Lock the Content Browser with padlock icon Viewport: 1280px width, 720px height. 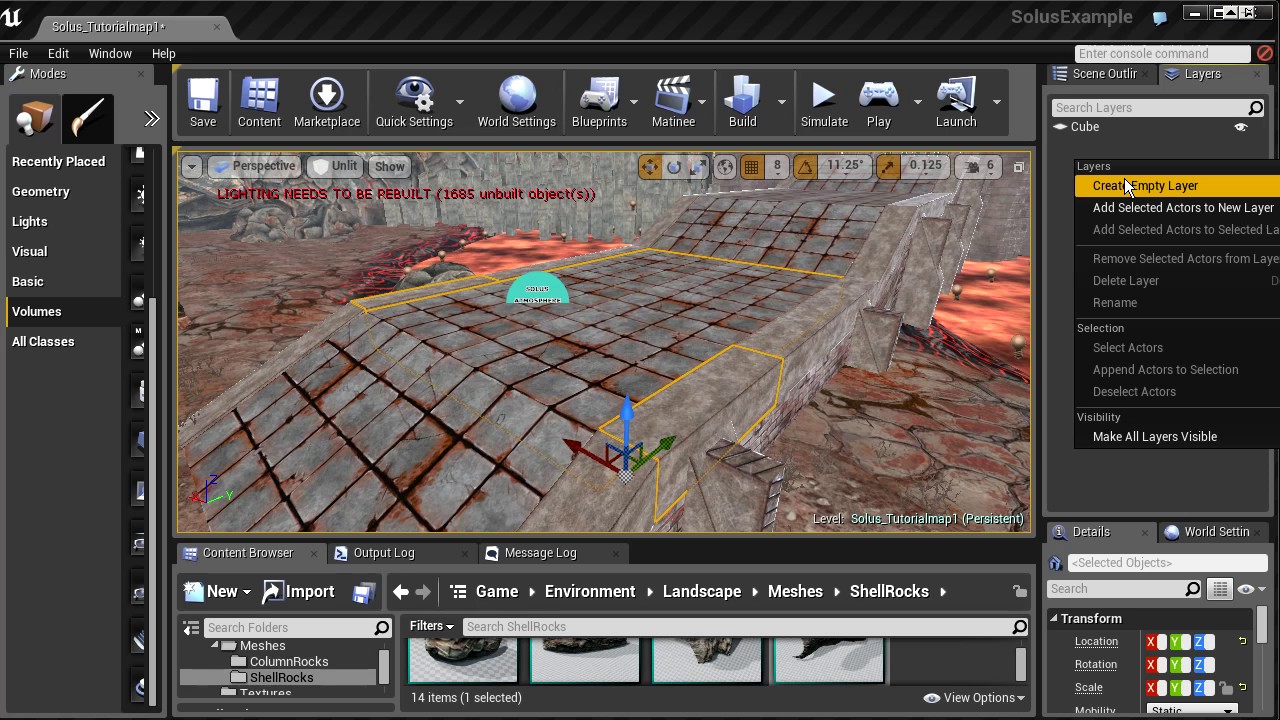pyautogui.click(x=1019, y=592)
